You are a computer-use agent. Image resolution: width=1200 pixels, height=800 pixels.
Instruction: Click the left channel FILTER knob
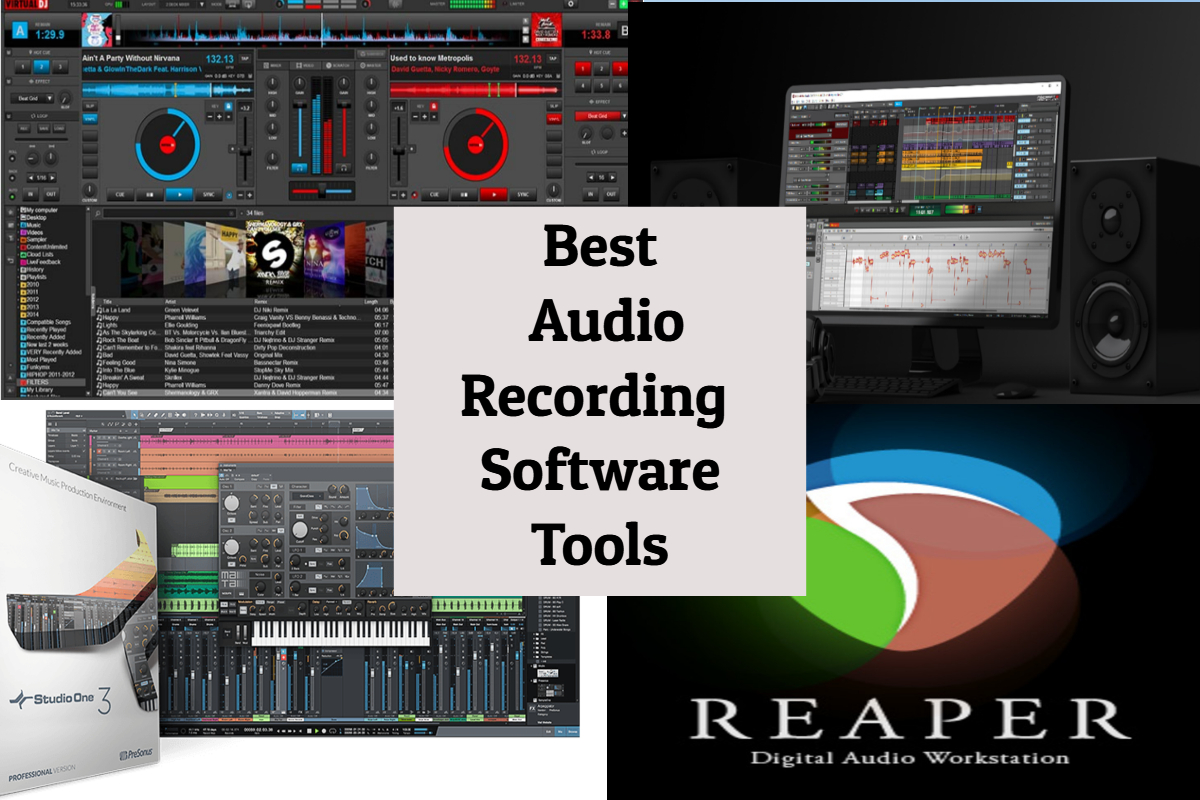[x=272, y=158]
